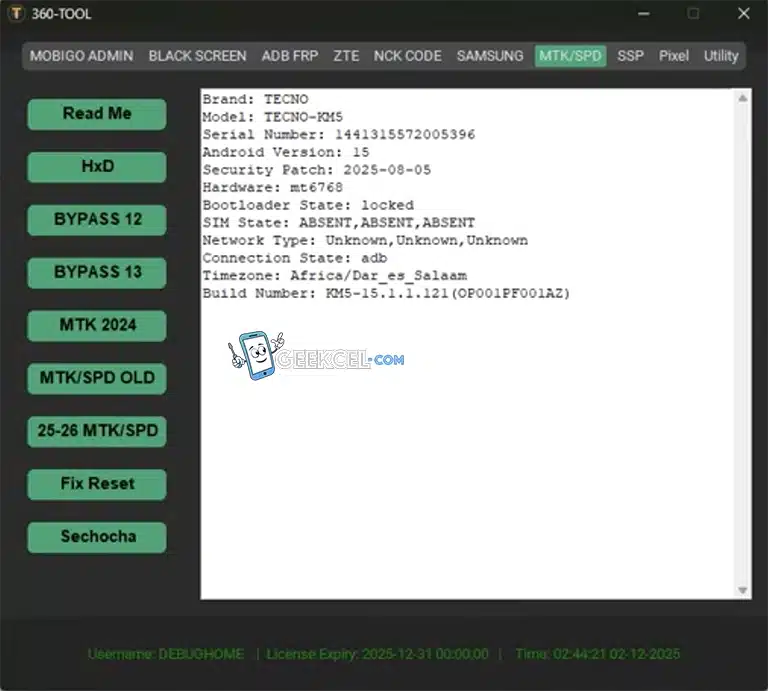768x691 pixels.
Task: Click the Fix Reset button
Action: [x=97, y=484]
